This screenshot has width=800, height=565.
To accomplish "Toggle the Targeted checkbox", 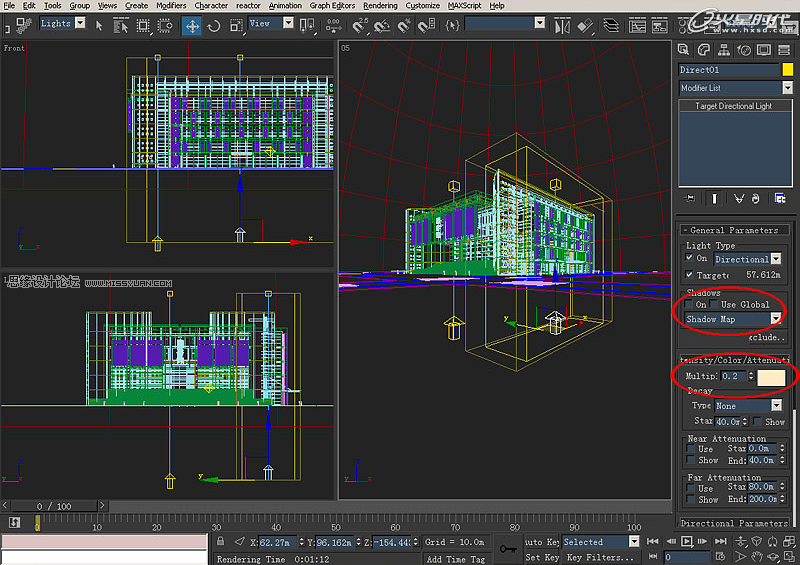I will click(x=690, y=274).
